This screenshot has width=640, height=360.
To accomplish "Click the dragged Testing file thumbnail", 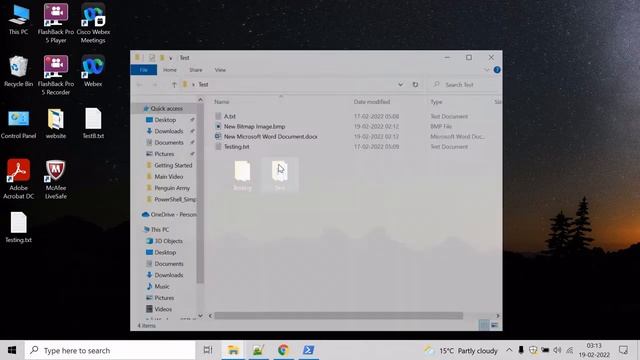I will (242, 176).
